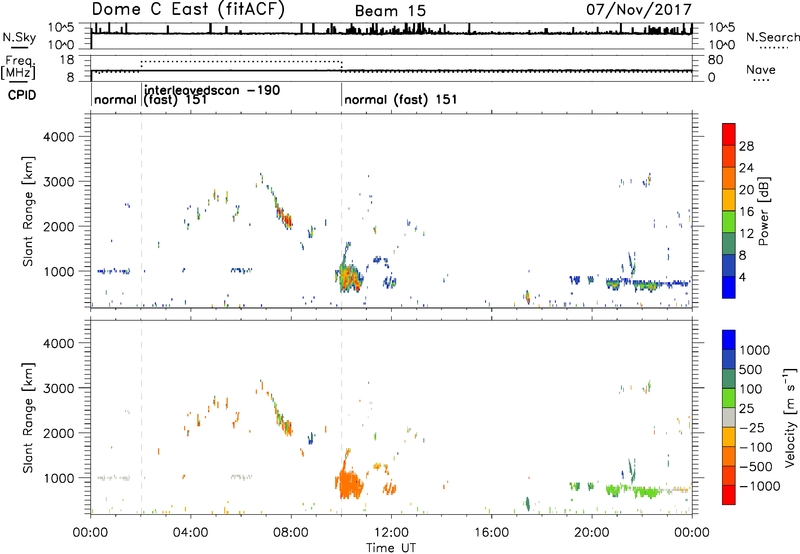Click the 'Nave' legend label

pos(760,70)
